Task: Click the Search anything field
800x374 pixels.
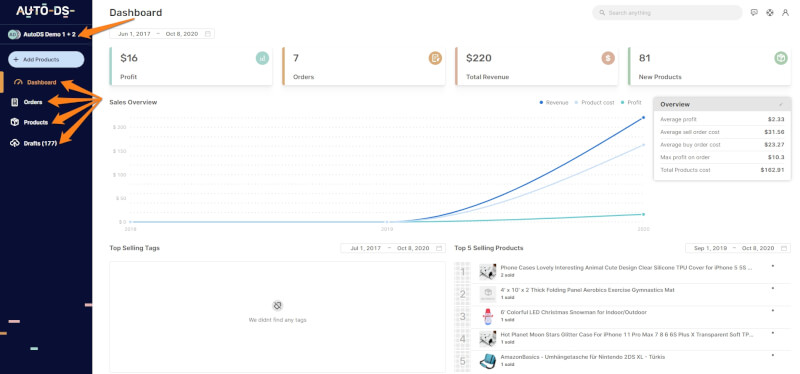Action: (x=667, y=13)
